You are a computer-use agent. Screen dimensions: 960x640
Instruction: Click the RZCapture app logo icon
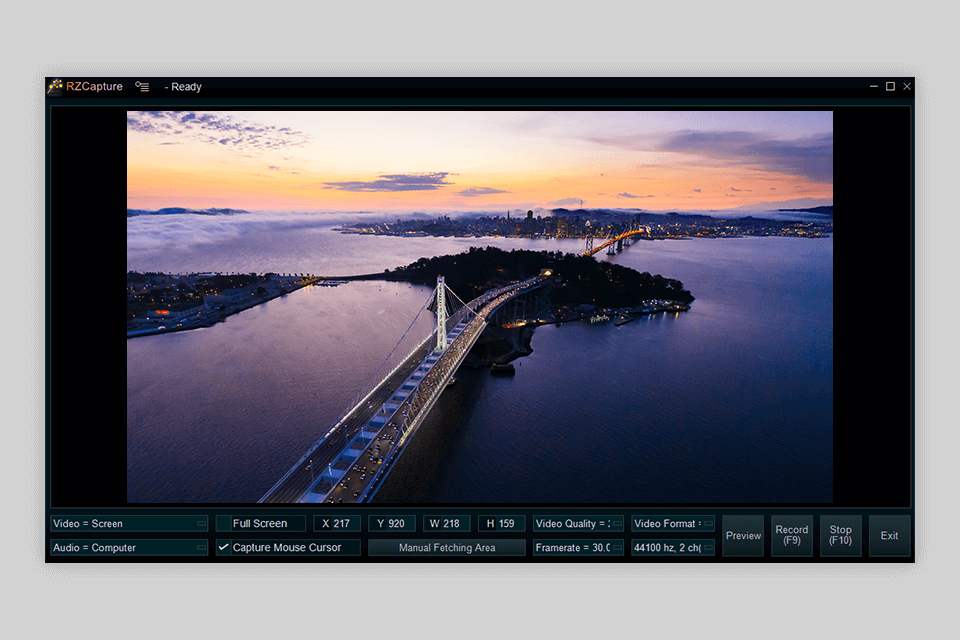(56, 86)
